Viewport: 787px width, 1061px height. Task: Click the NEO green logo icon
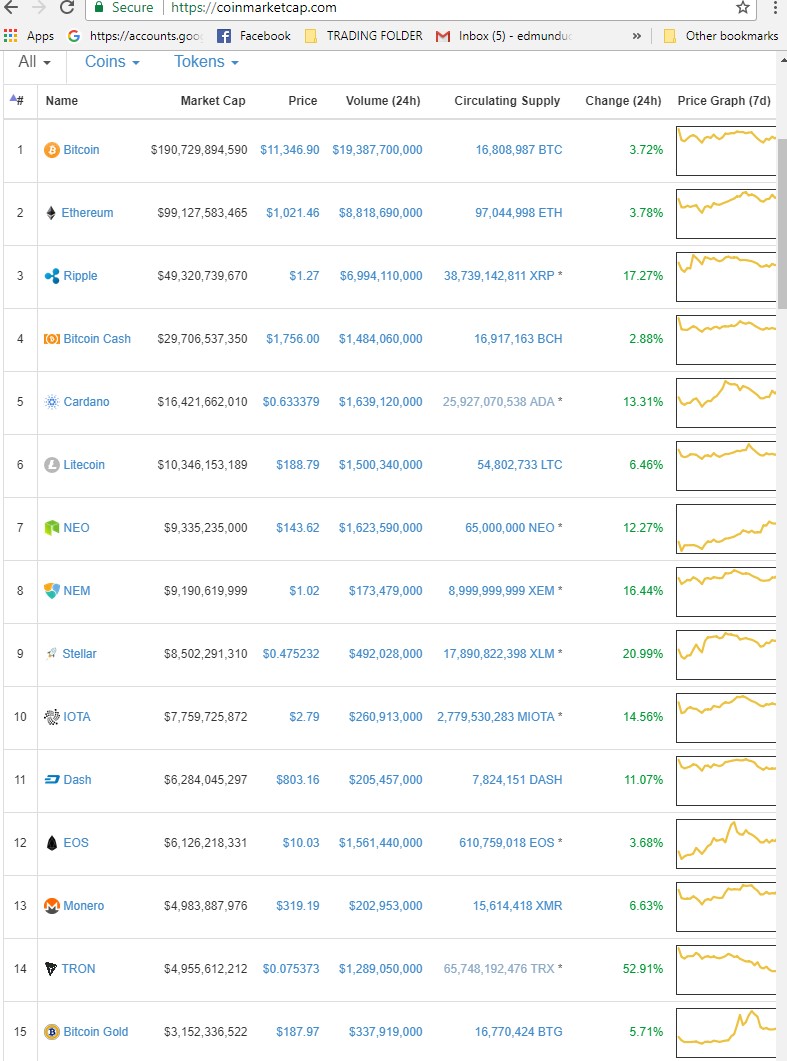51,528
